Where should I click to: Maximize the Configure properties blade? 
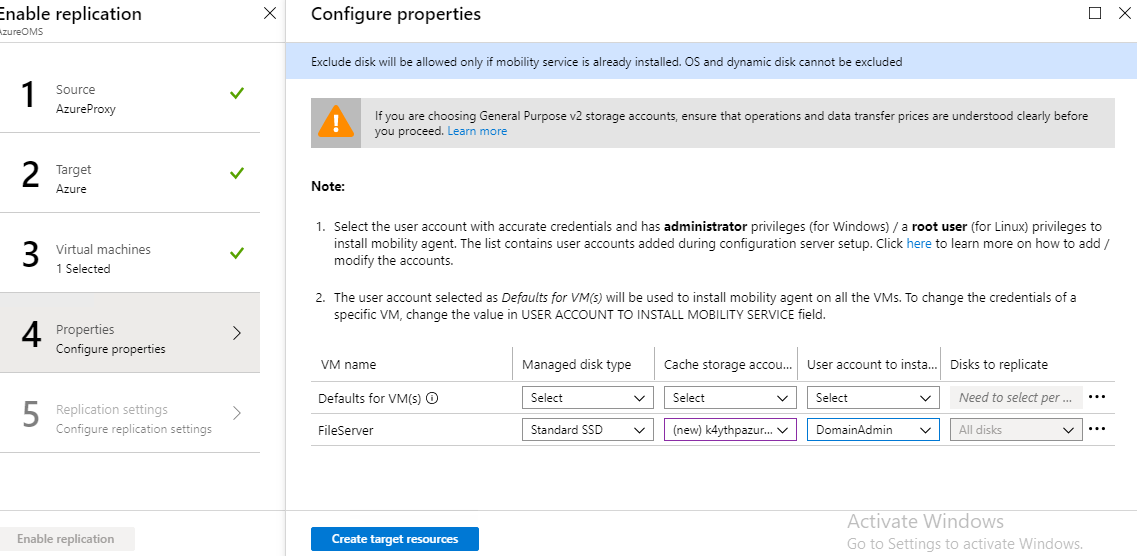[1096, 13]
